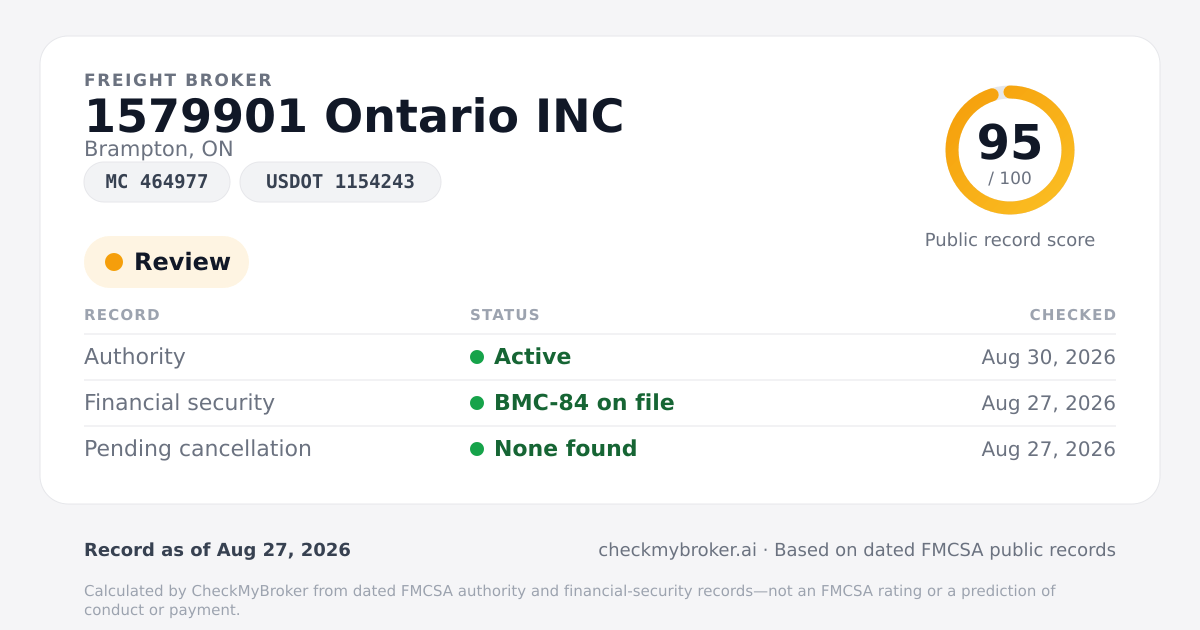Click the STATUS column header

(505, 315)
